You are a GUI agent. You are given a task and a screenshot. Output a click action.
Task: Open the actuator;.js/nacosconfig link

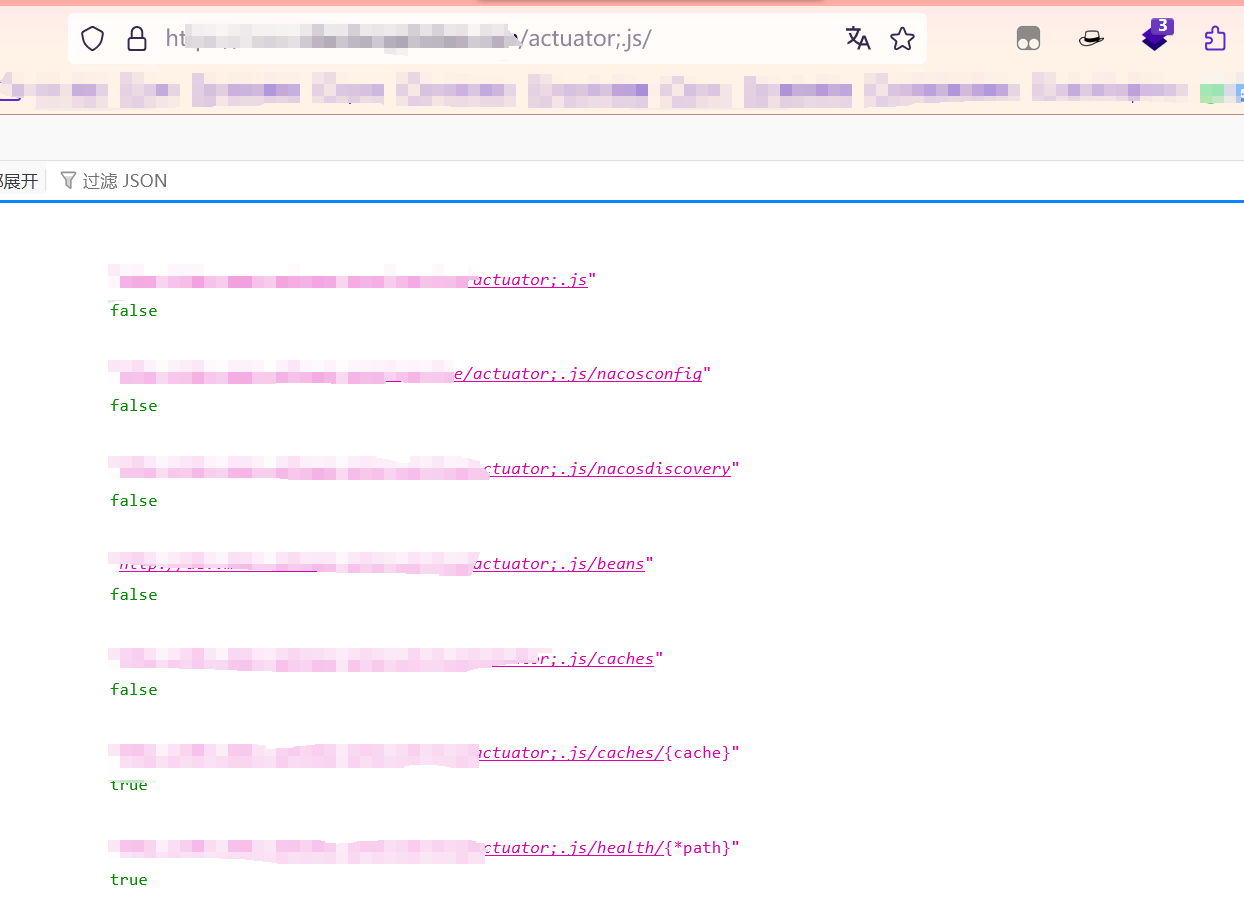tap(578, 374)
